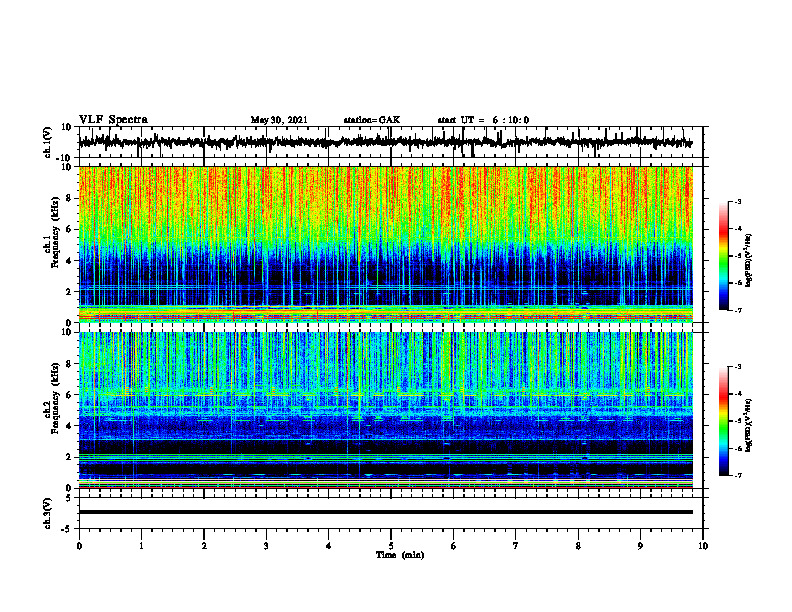Screen dimensions: 792x612
Task: Click the "-7" value on ch.2 colorbar
Action: pos(737,475)
